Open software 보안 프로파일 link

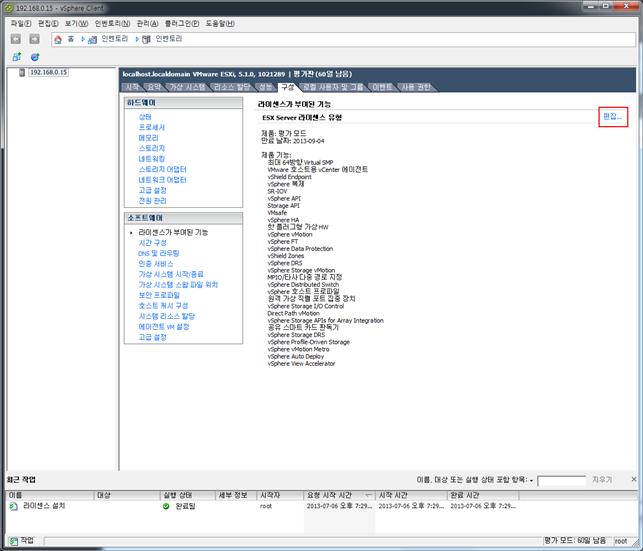159,295
